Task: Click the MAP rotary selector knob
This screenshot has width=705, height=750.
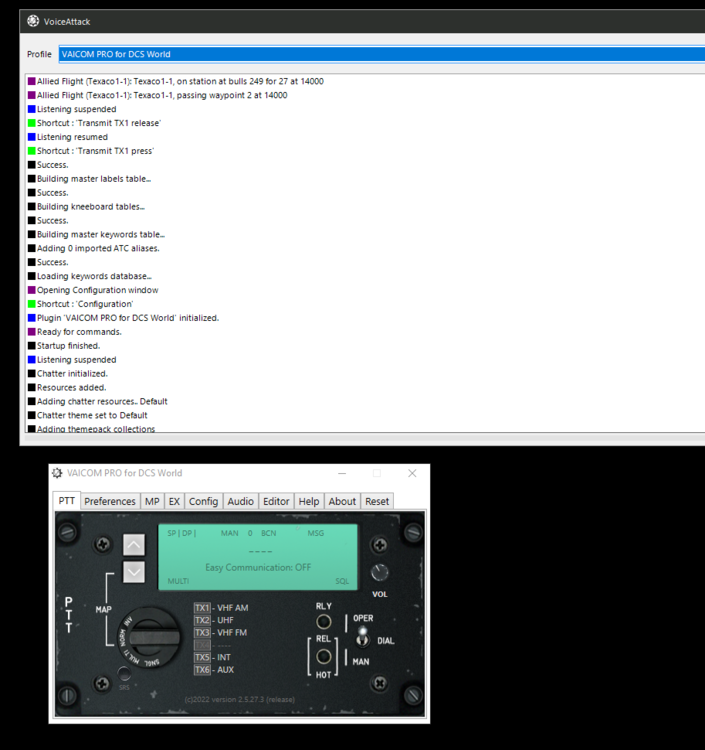Action: click(x=150, y=638)
